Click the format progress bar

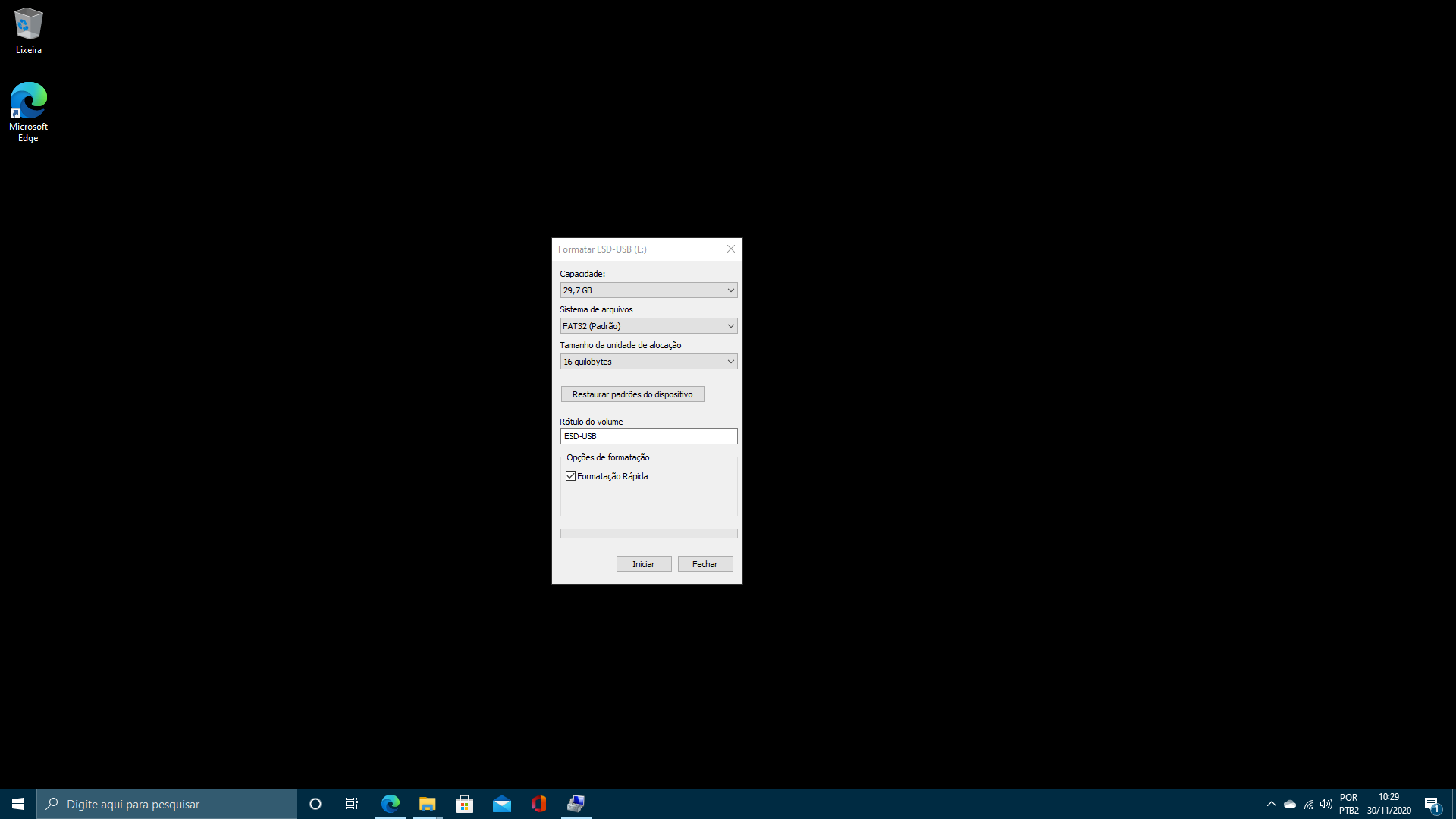[x=648, y=534]
